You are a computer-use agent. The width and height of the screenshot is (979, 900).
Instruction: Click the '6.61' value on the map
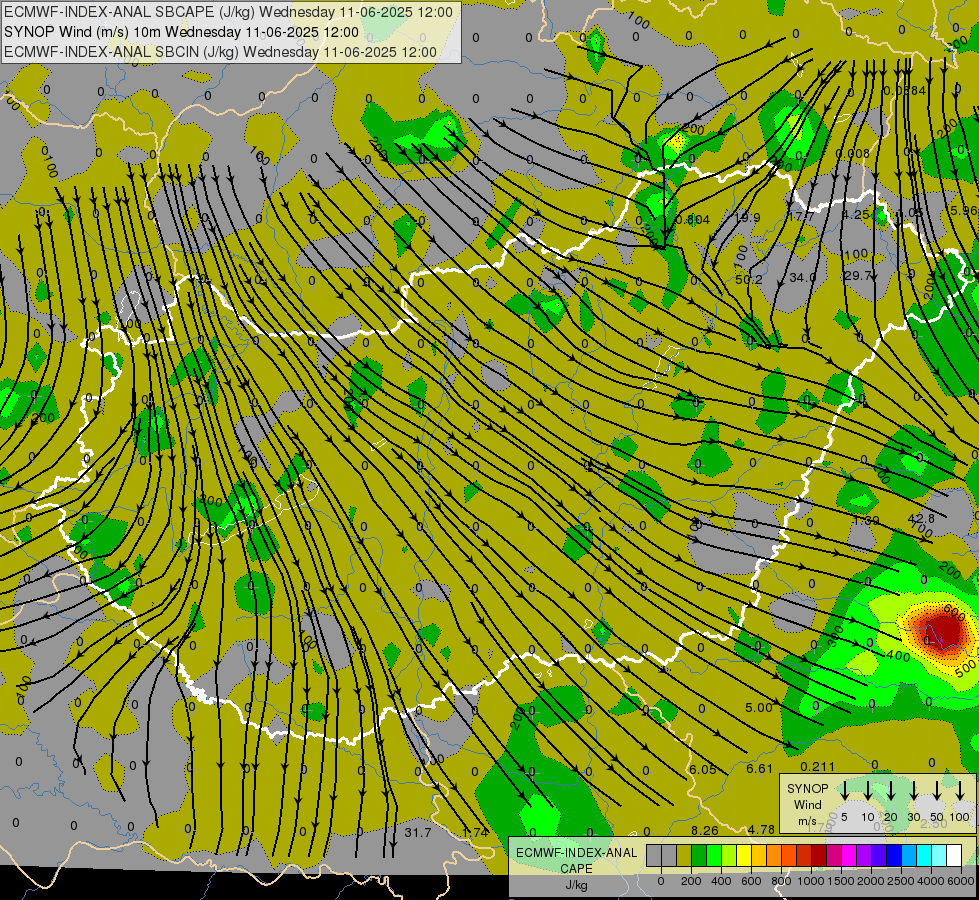click(759, 768)
